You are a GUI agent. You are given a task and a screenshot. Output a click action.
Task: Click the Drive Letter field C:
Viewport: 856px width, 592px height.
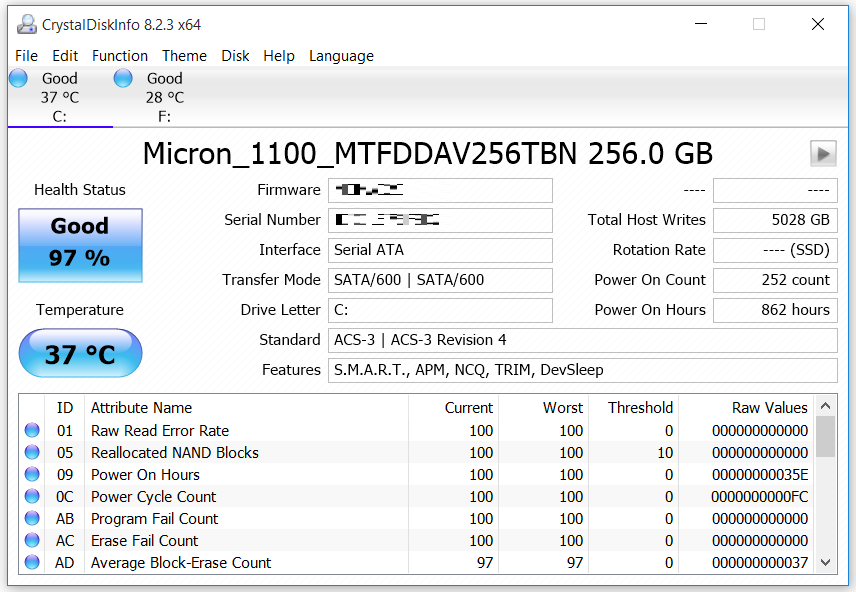(440, 310)
